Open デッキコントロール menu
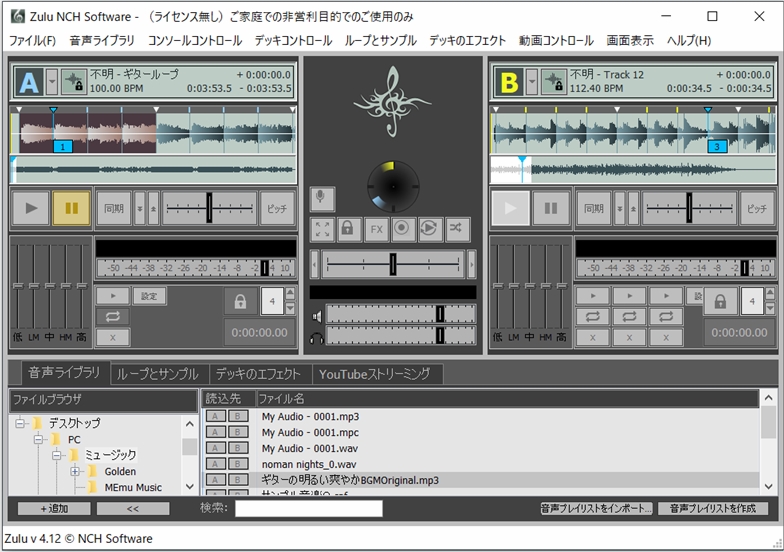The image size is (784, 552). coord(293,40)
